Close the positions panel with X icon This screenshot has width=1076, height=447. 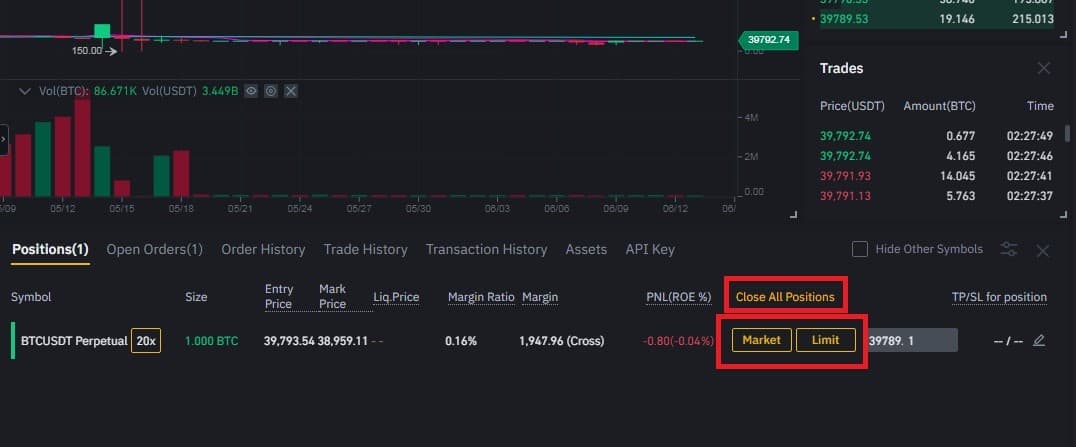(1043, 251)
